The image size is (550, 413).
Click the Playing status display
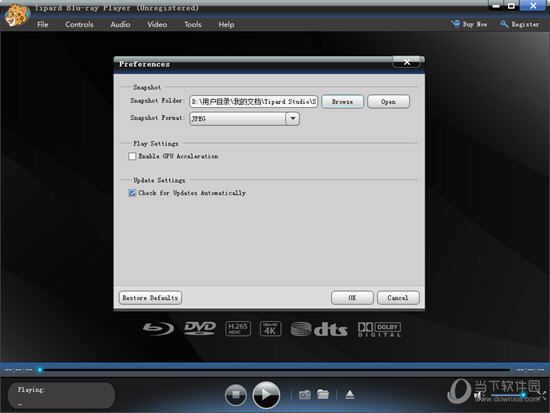pyautogui.click(x=61, y=395)
